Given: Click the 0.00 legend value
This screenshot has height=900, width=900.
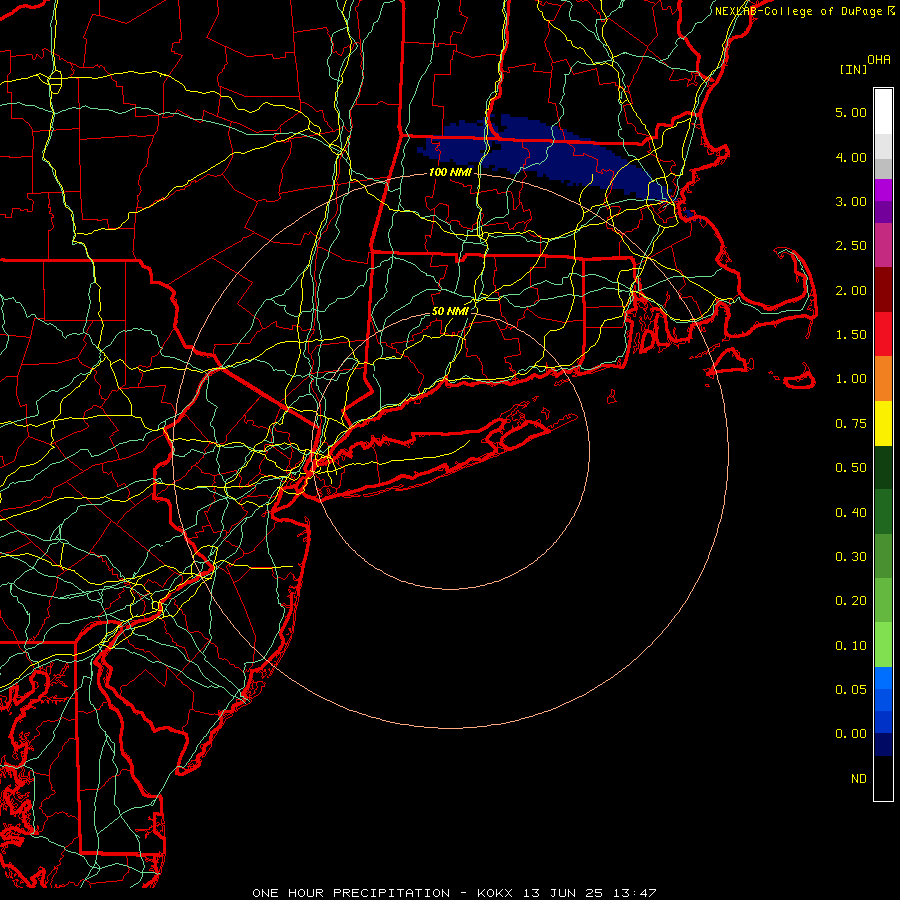Looking at the screenshot, I should coord(851,734).
